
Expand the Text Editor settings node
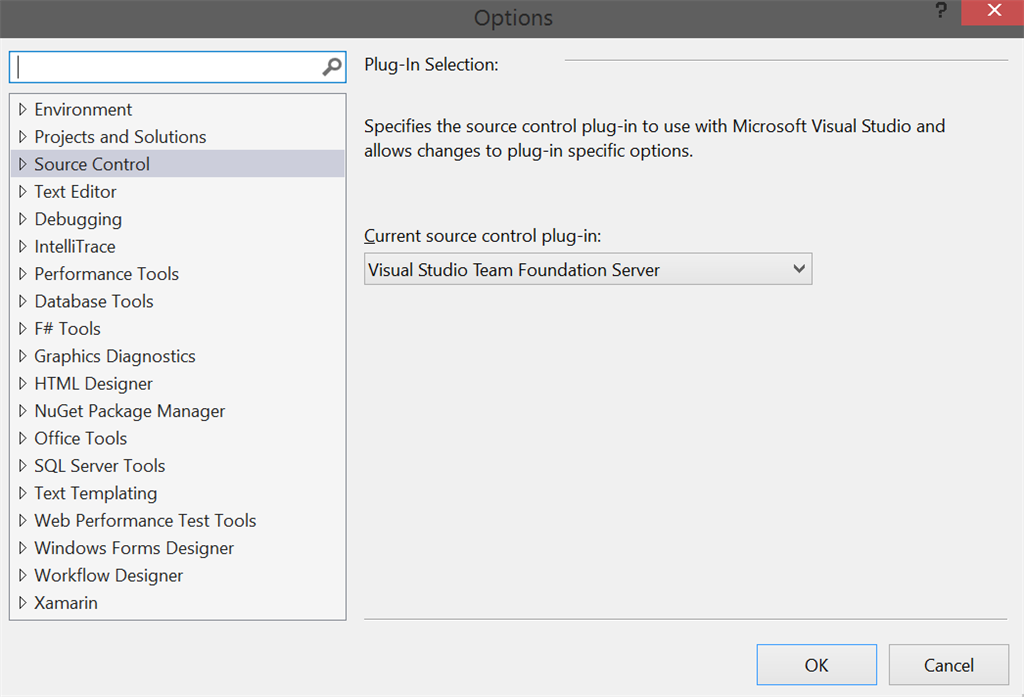click(x=24, y=191)
